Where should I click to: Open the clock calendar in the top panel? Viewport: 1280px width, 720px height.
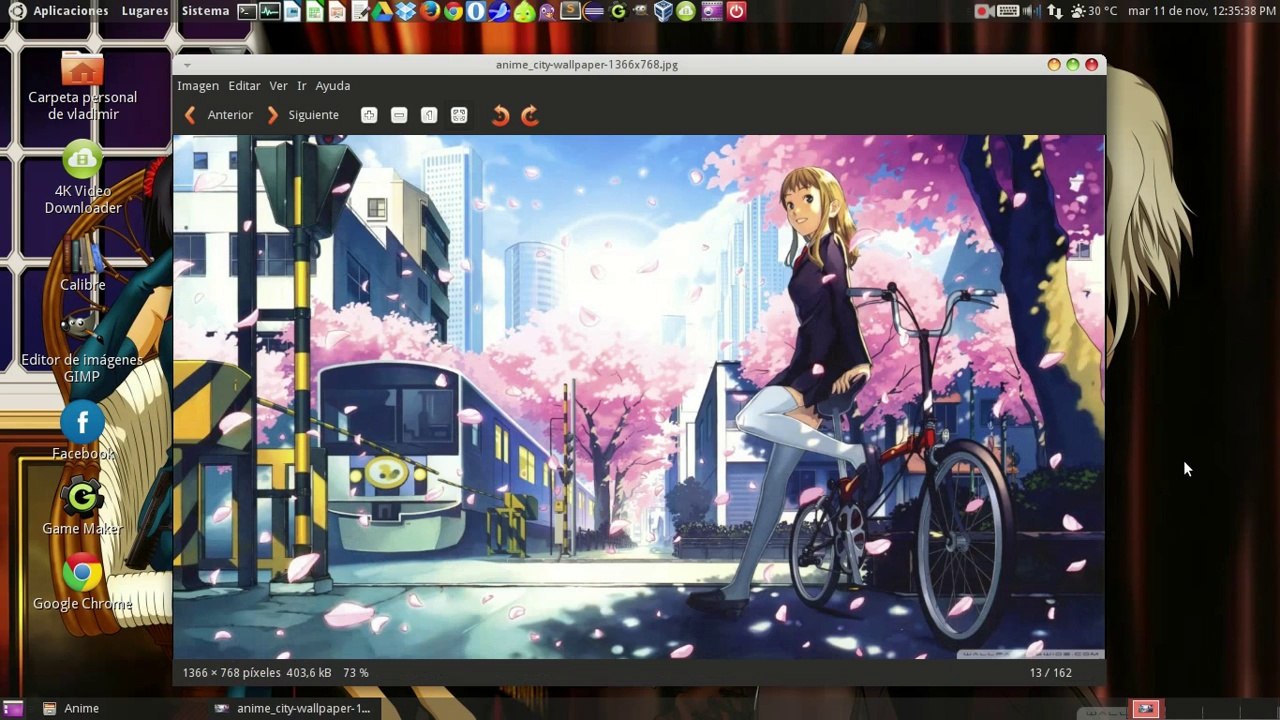1202,11
